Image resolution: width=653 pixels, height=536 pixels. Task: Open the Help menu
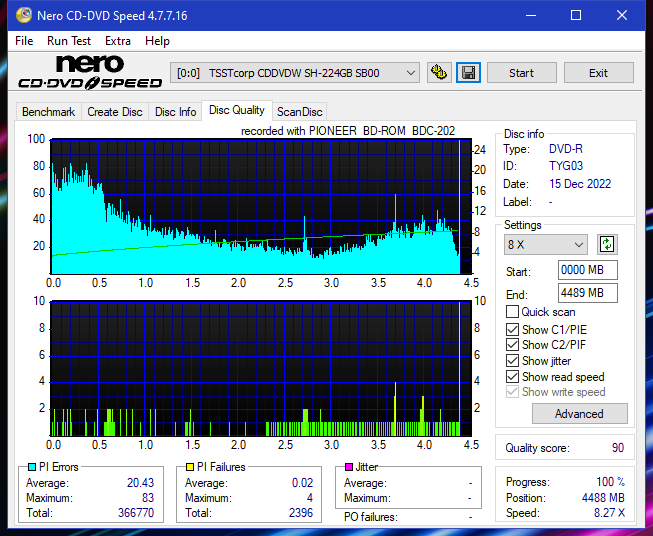157,41
